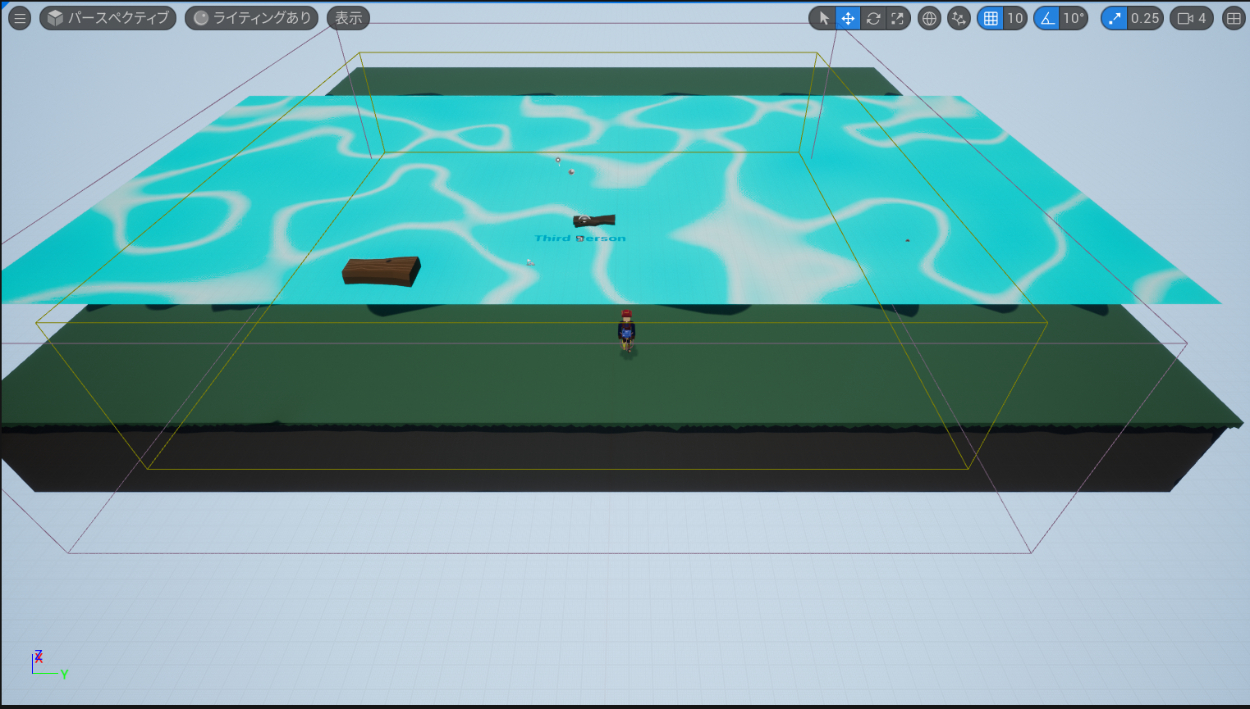Open the パースペクティブ view type dropdown

pos(108,18)
